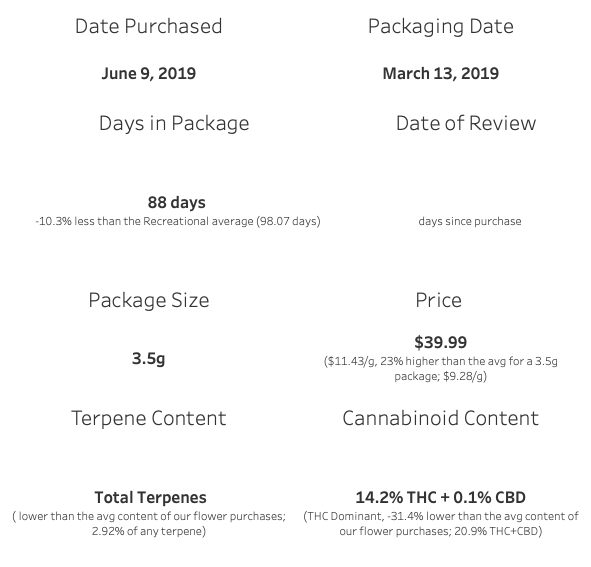
Task: Click the $11.43/g price comparison note
Action: pyautogui.click(x=441, y=369)
